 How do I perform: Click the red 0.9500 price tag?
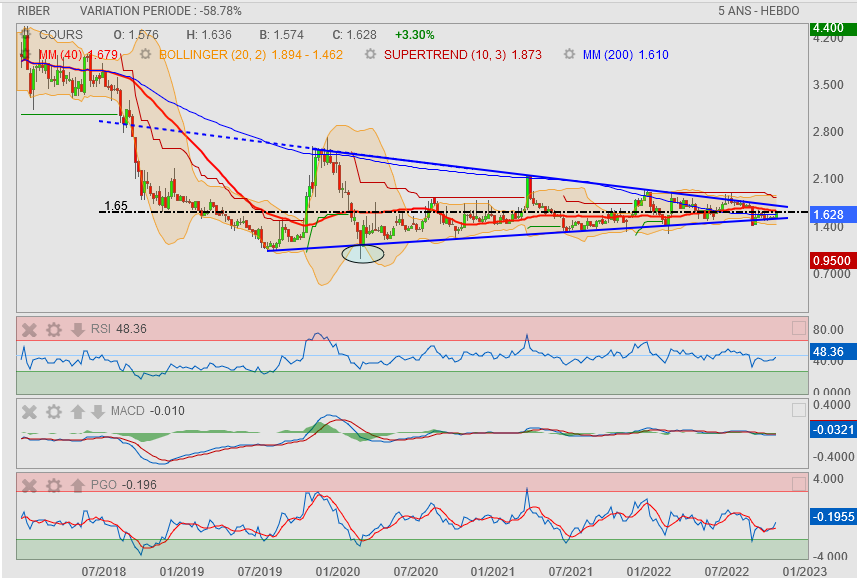pyautogui.click(x=832, y=261)
